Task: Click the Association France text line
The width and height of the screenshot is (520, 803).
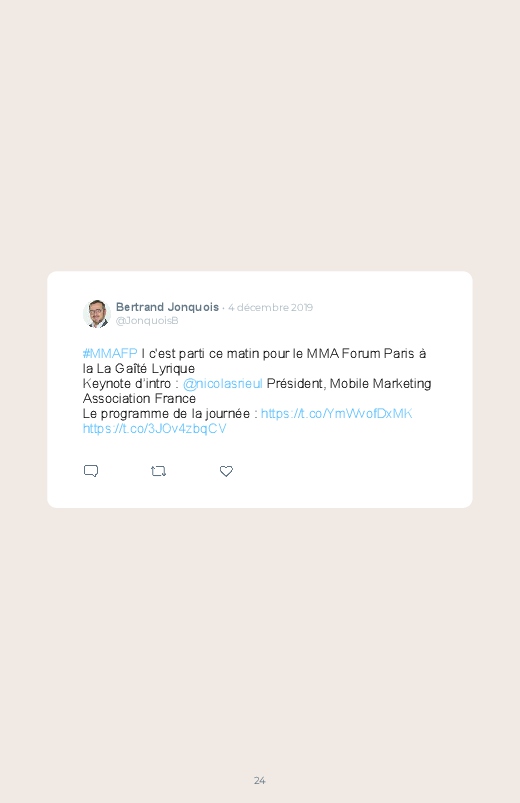Action: click(x=139, y=398)
